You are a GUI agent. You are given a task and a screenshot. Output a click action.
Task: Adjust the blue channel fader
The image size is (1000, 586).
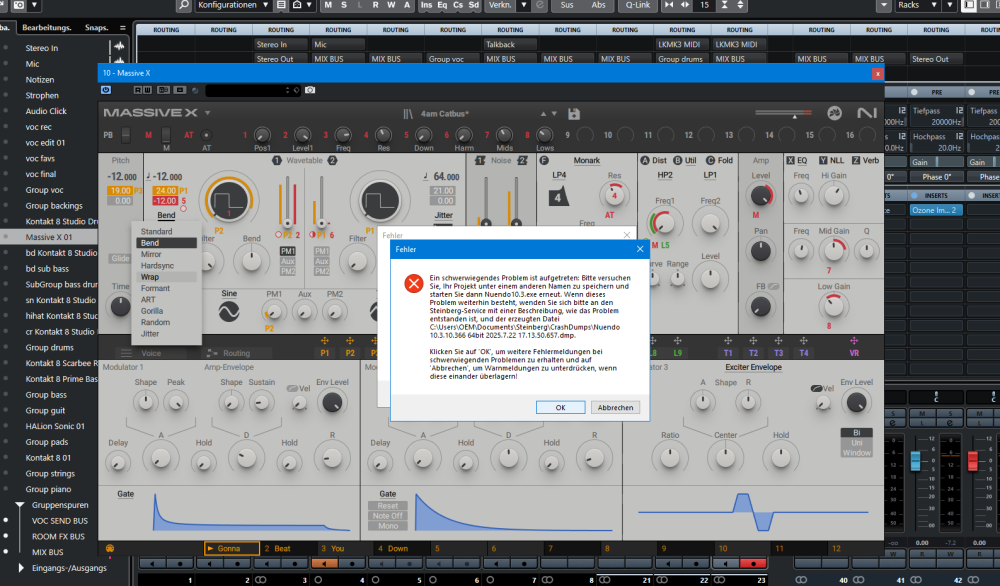tap(915, 460)
